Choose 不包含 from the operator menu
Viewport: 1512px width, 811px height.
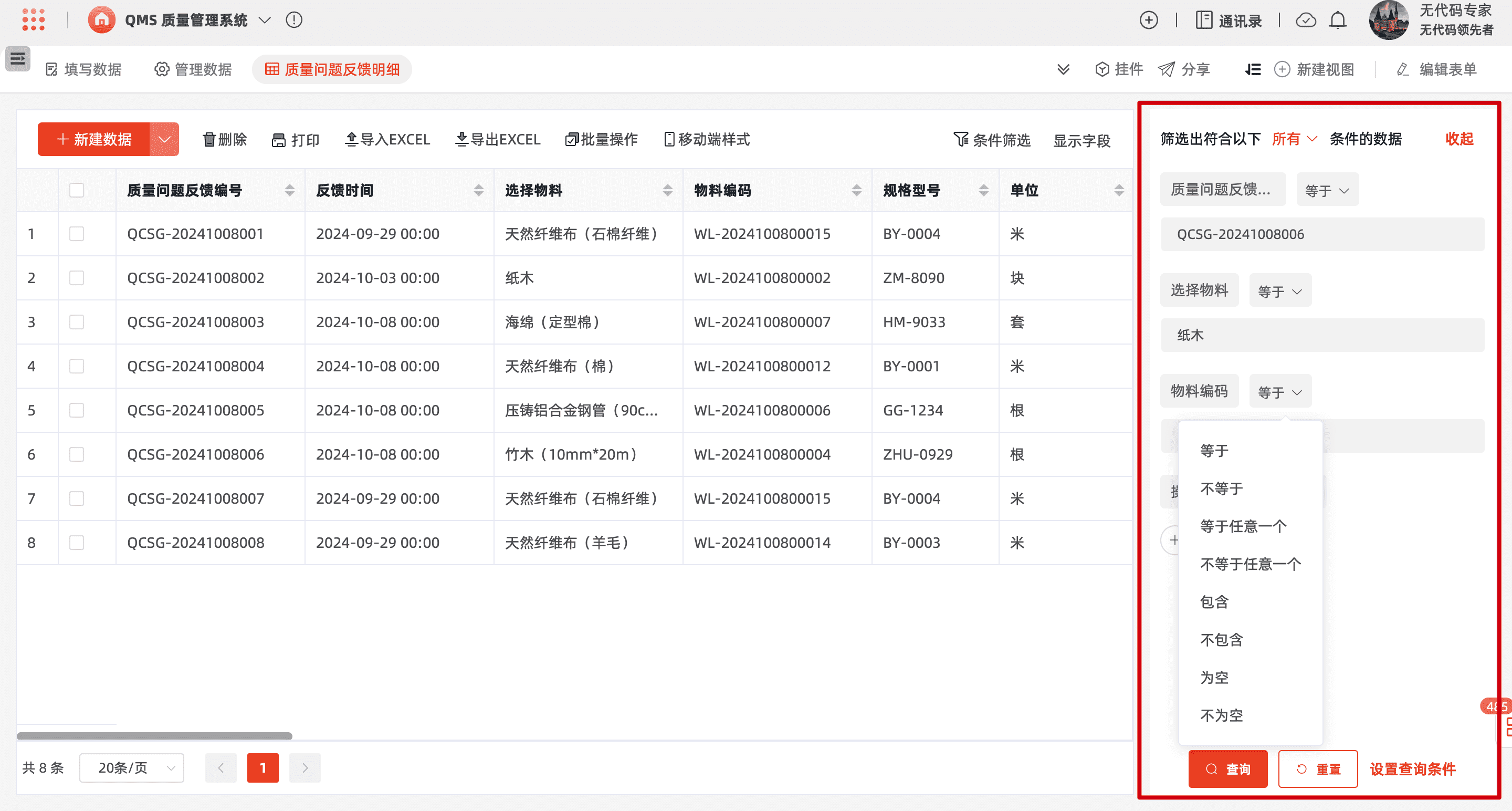[x=1222, y=640]
